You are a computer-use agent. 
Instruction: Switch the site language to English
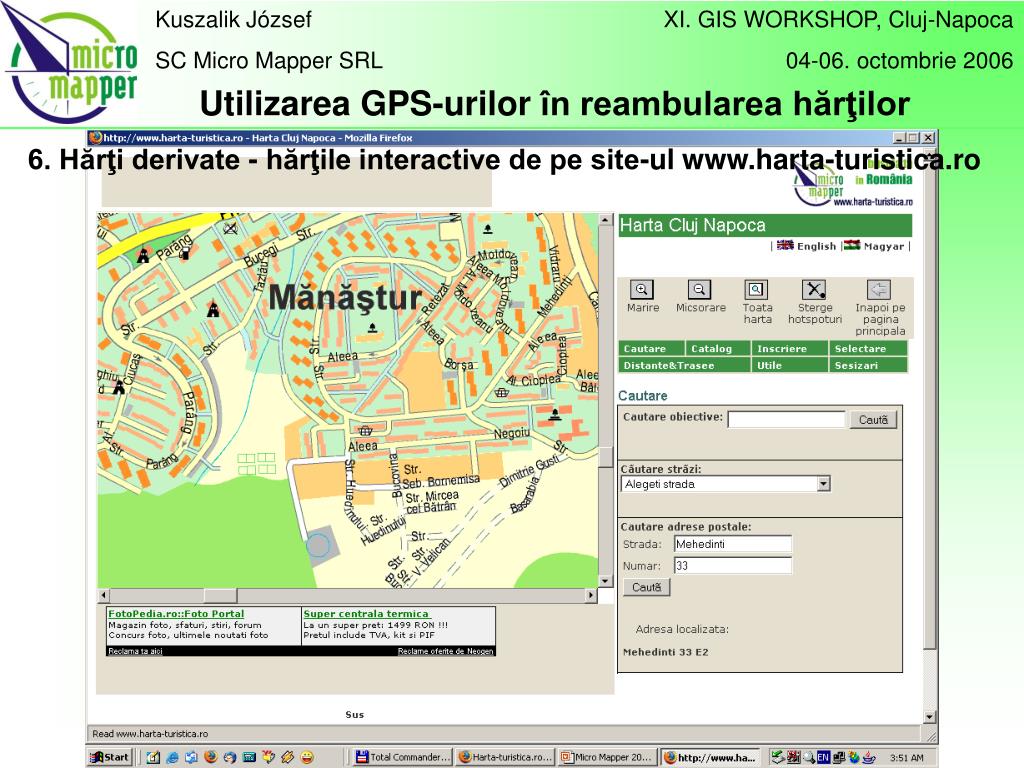[x=816, y=246]
